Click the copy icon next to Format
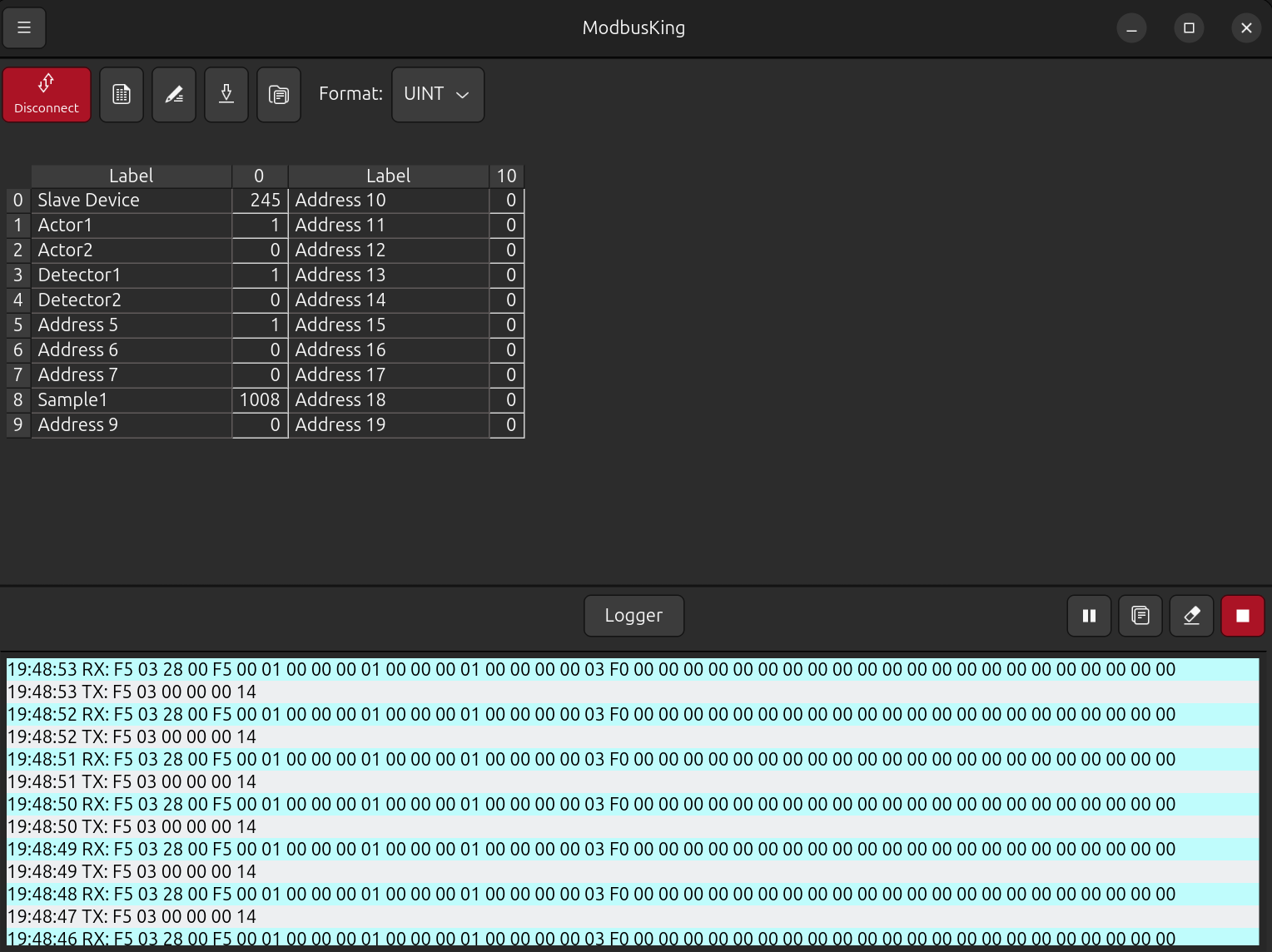Viewport: 1272px width, 952px height. pyautogui.click(x=279, y=95)
